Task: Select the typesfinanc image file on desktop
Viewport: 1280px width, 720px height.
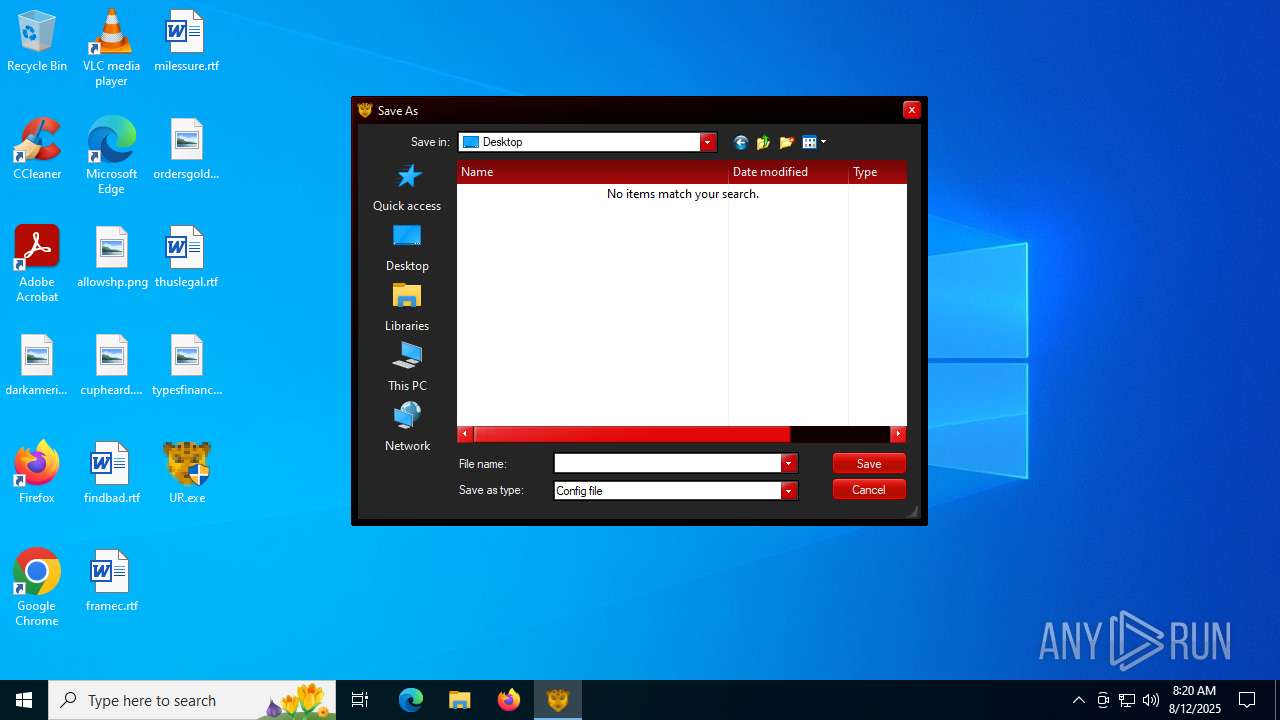Action: click(x=186, y=366)
